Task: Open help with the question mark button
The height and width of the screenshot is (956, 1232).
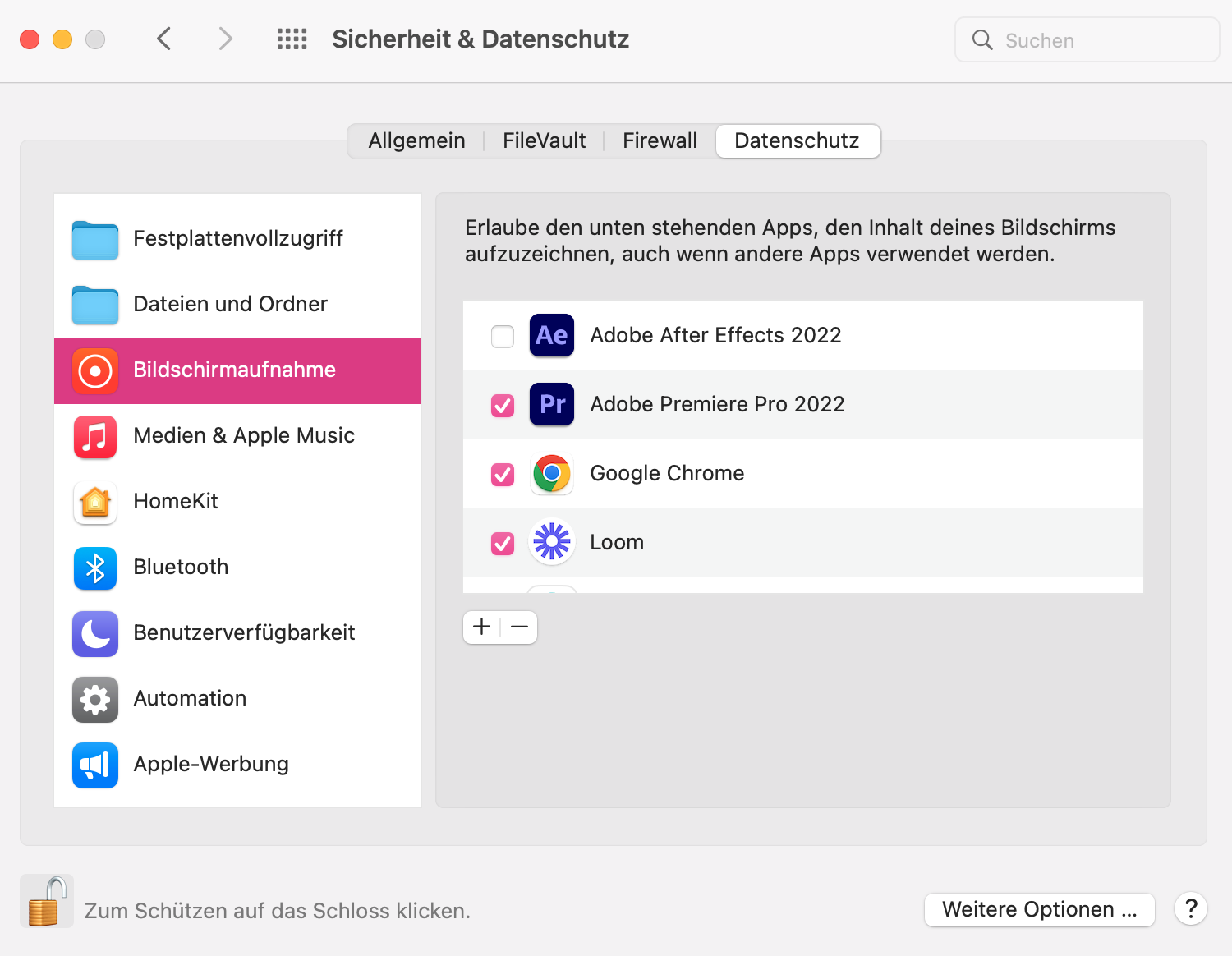Action: 1190,908
